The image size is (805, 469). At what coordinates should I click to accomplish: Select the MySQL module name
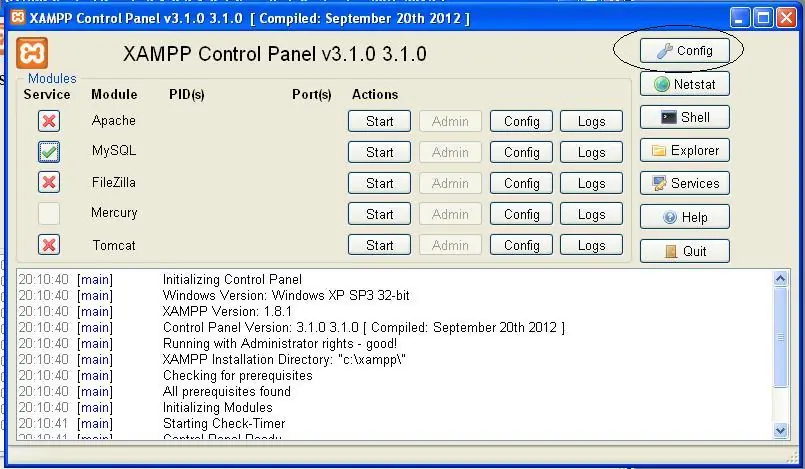tap(113, 151)
